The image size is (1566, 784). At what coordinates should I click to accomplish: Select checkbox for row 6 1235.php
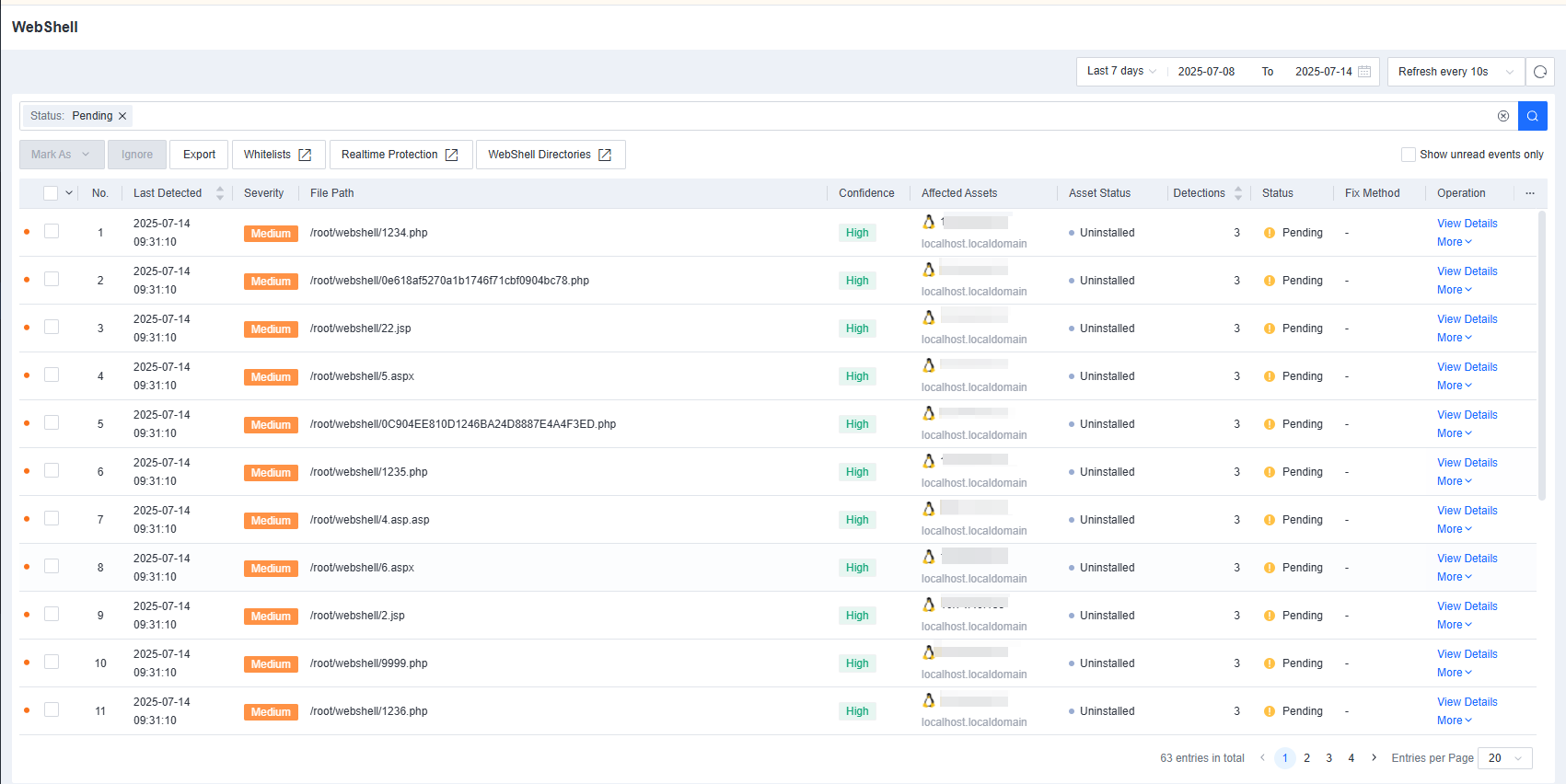[x=52, y=470]
